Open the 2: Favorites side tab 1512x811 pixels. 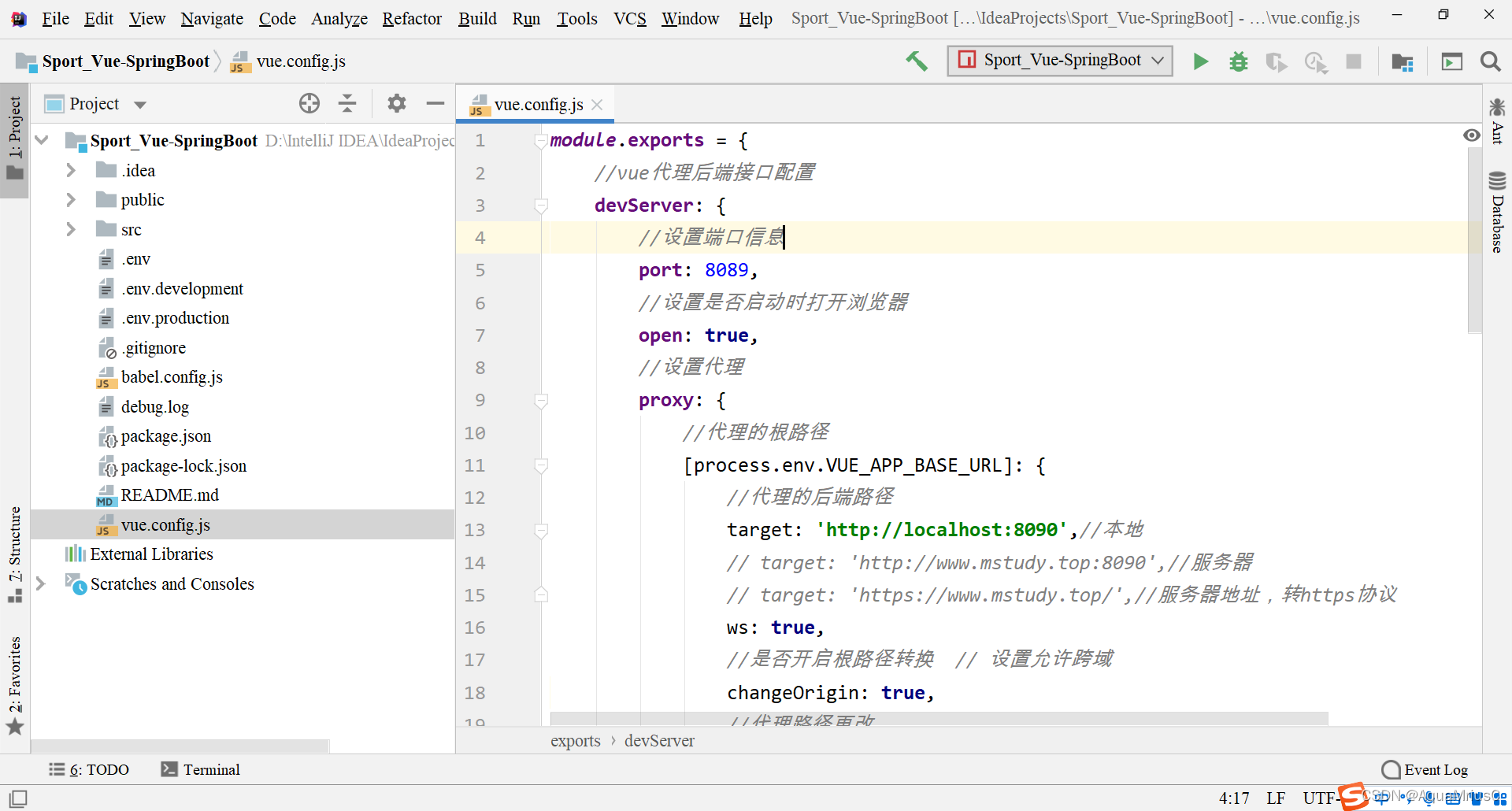(x=15, y=685)
